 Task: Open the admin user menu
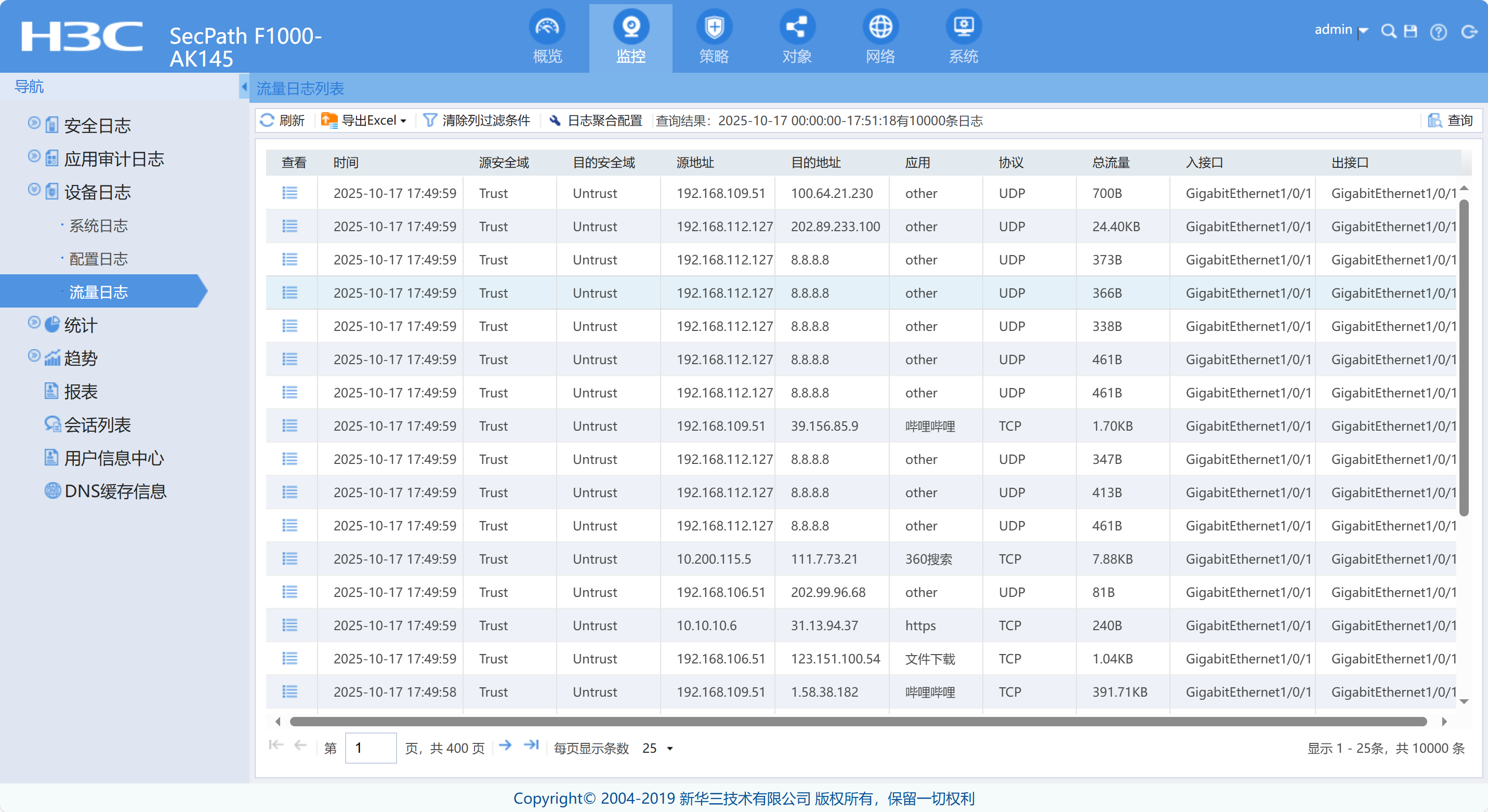(1340, 30)
